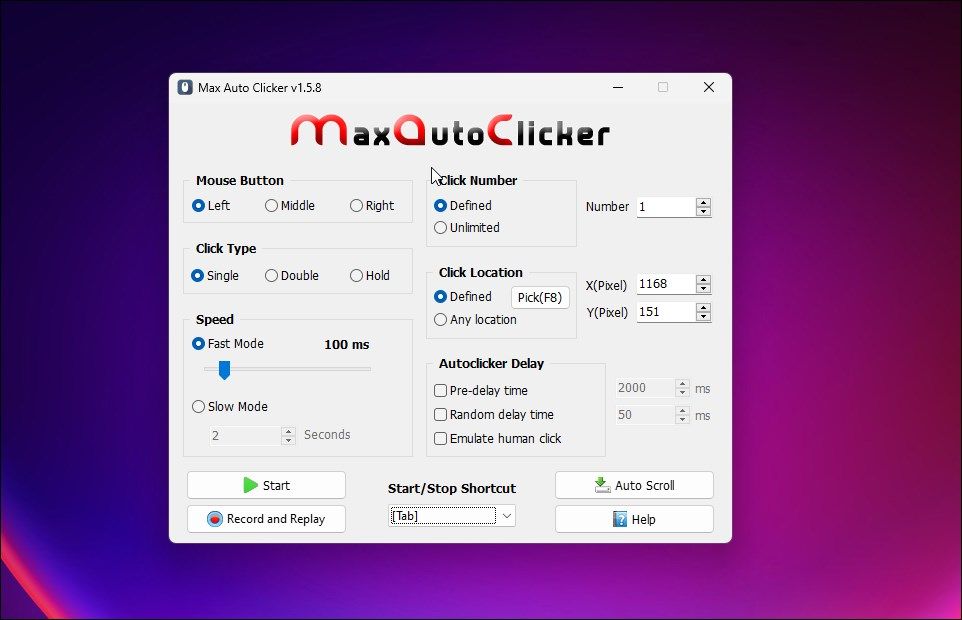962x620 pixels.
Task: Decrease Y(Pixel) value with down arrow
Action: tap(704, 317)
